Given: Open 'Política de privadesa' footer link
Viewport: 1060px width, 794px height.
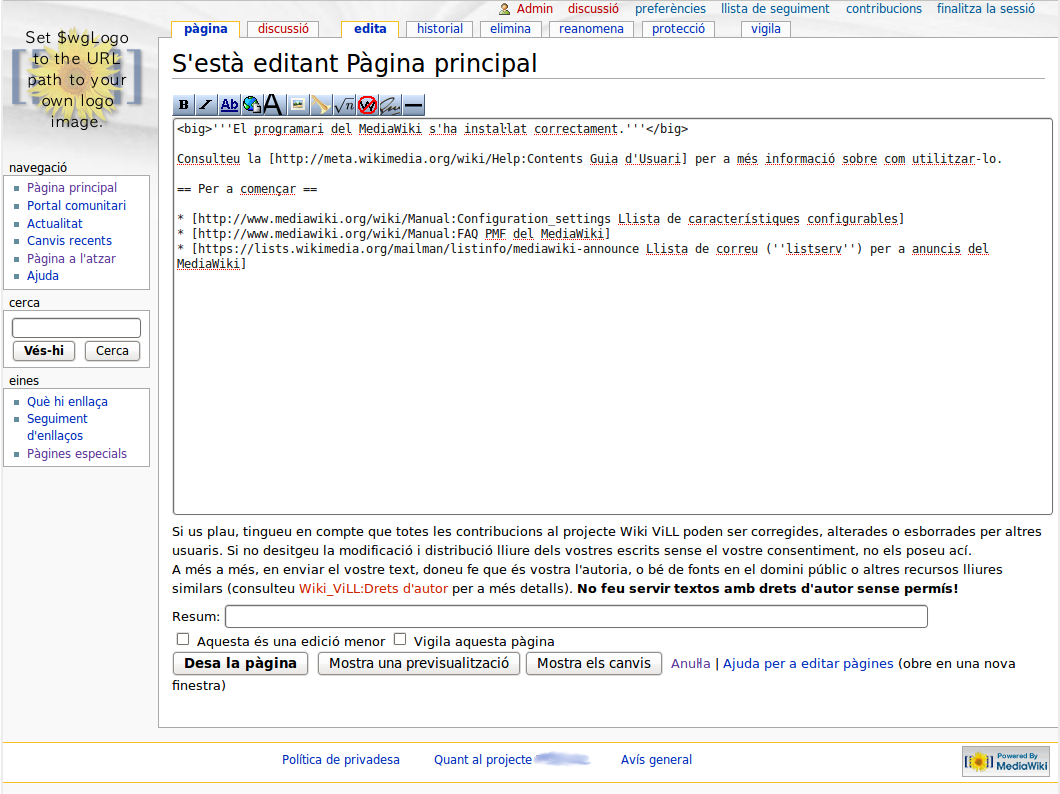Looking at the screenshot, I should (341, 760).
